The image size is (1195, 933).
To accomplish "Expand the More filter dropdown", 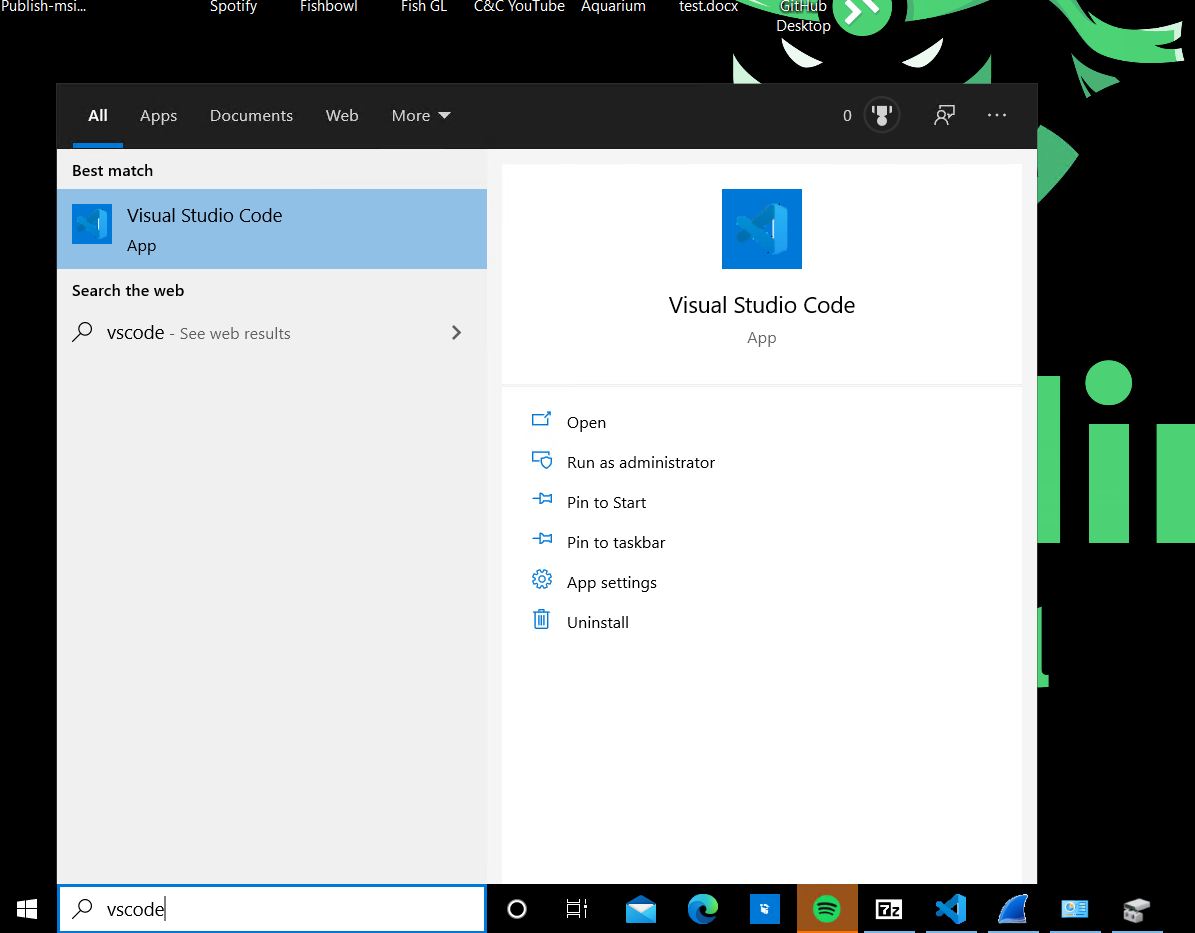I will pyautogui.click(x=421, y=116).
